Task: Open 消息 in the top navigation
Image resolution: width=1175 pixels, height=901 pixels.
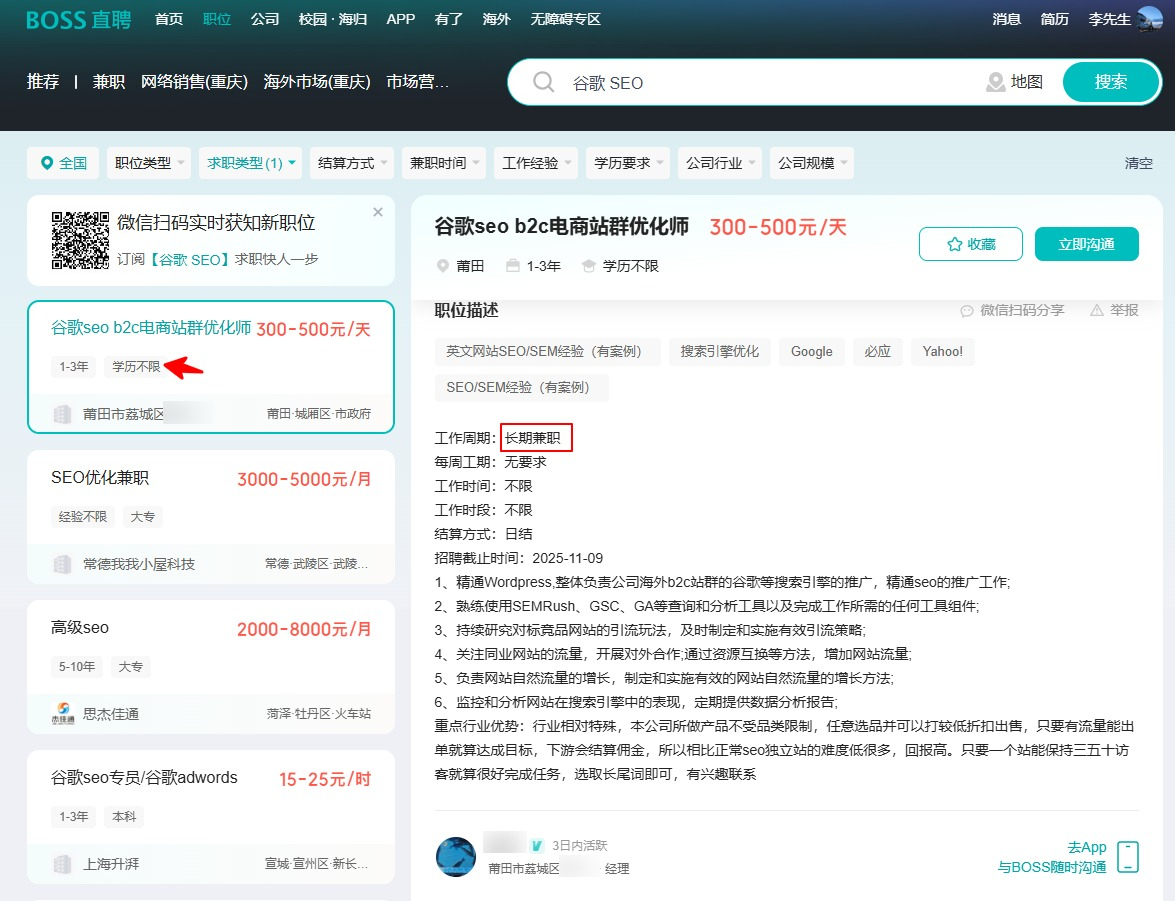Action: 1006,20
